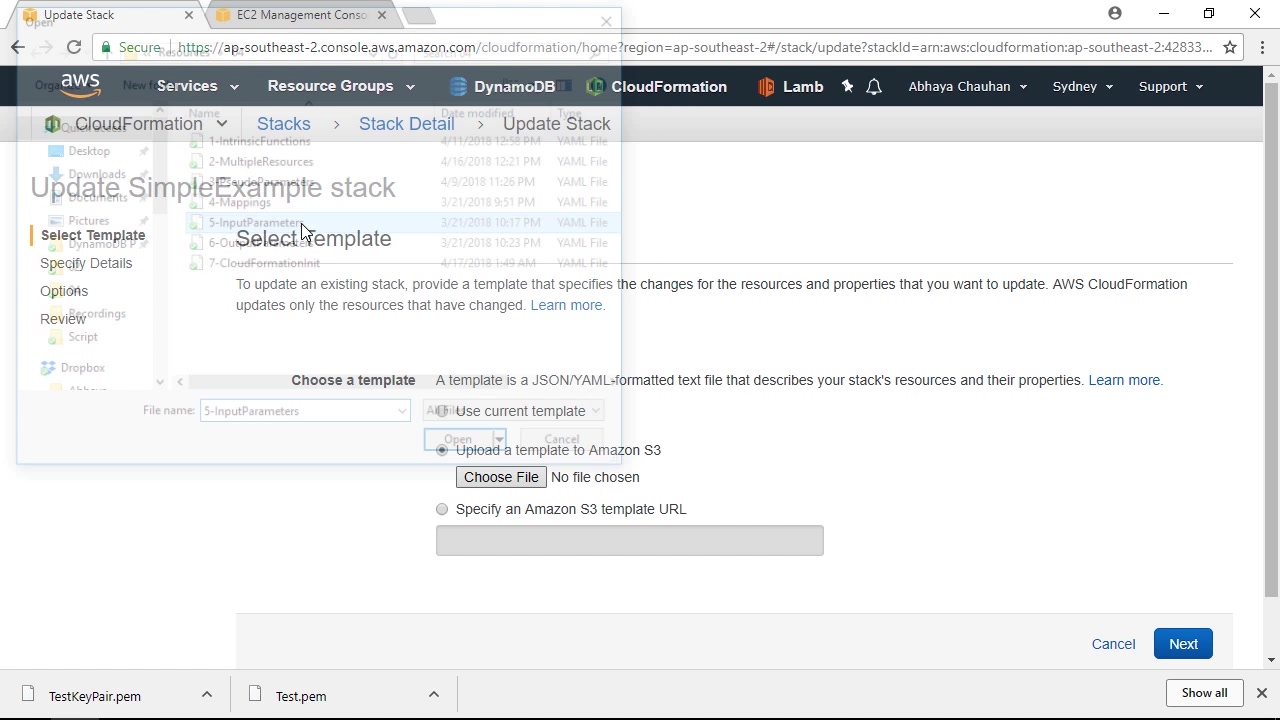Image resolution: width=1280 pixels, height=720 pixels.
Task: Close the Update Stack browser tab
Action: tap(188, 15)
